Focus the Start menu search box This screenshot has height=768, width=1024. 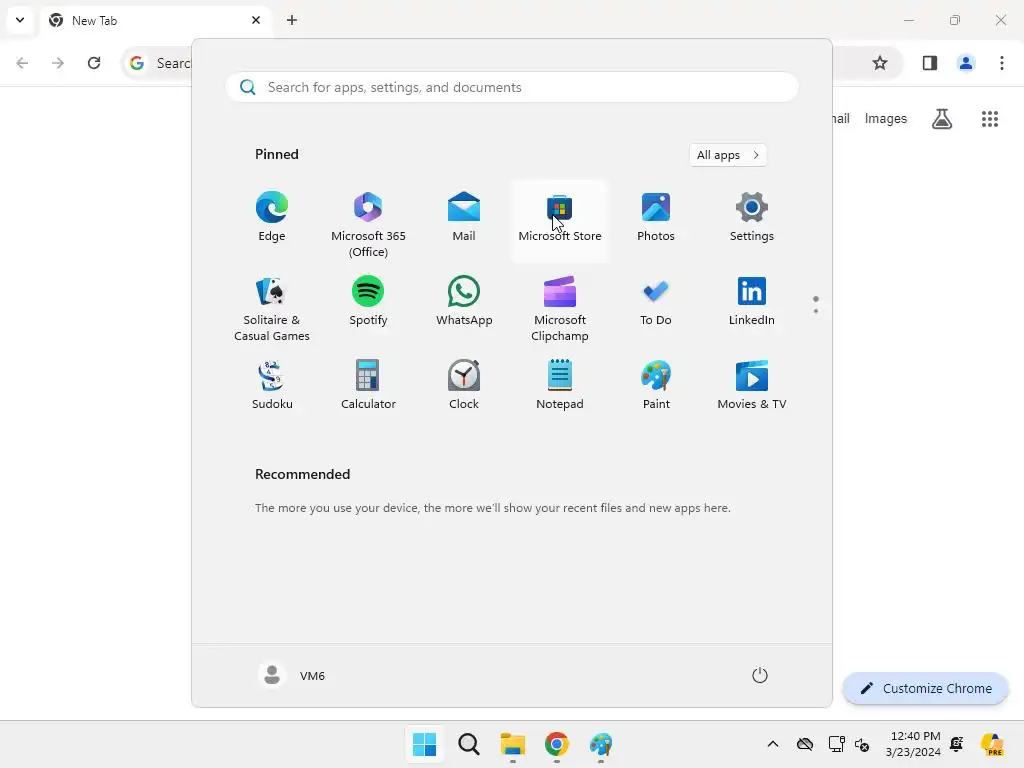coord(512,88)
